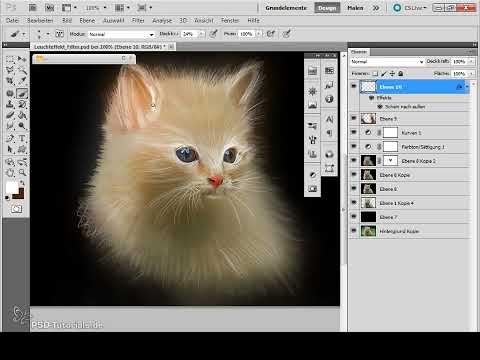Screen dimensions: 480x360
Task: Select the History Brush tool
Action: [x=22, y=104]
